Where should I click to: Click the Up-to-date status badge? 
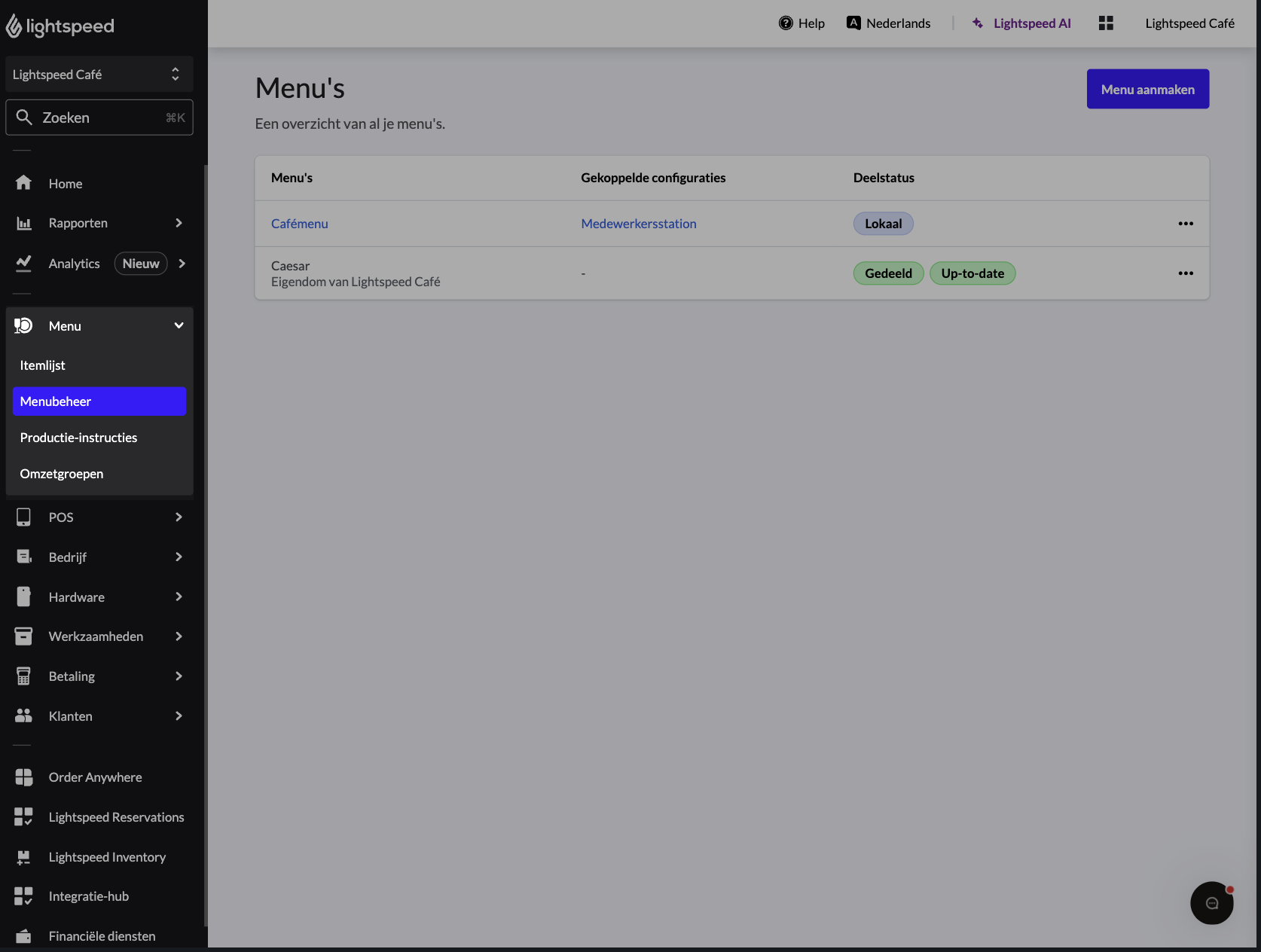(x=972, y=273)
